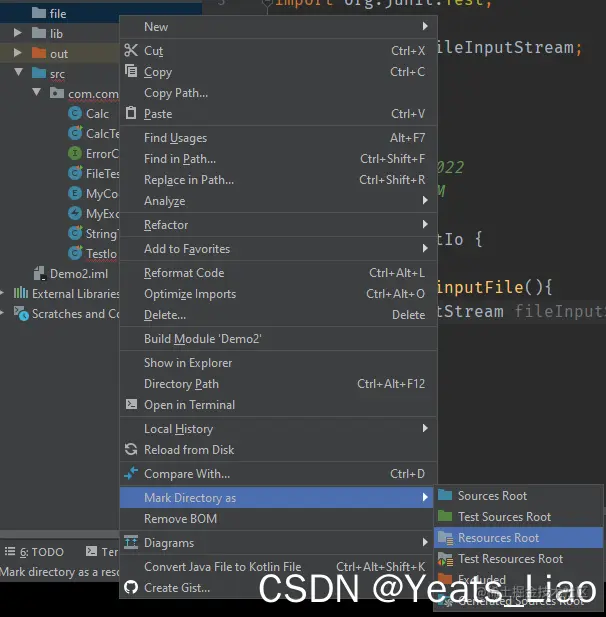Image resolution: width=606 pixels, height=617 pixels.
Task: Click the file folder icon in the tree
Action: pos(39,13)
